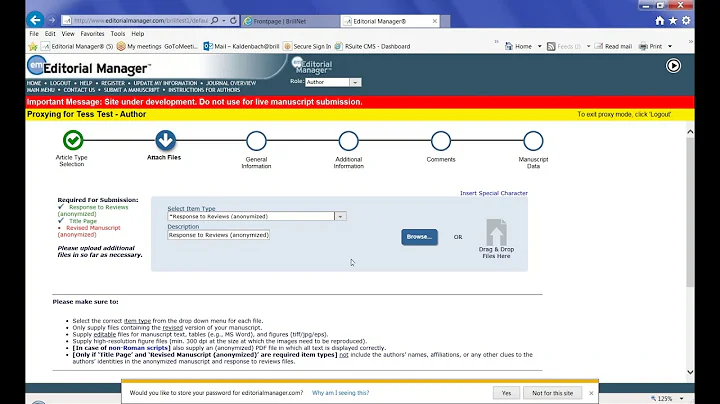Viewport: 720px width, 404px height.
Task: Click the browser Back arrow button
Action: (35, 20)
